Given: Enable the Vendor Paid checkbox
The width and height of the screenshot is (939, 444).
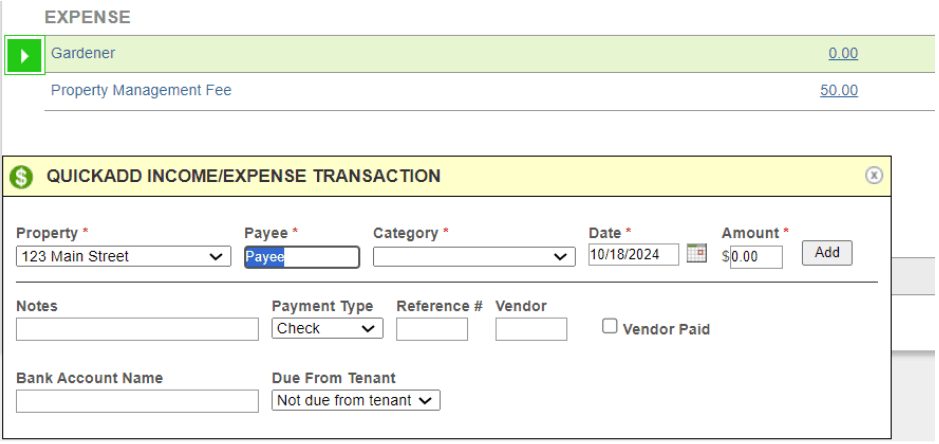Looking at the screenshot, I should (x=610, y=326).
